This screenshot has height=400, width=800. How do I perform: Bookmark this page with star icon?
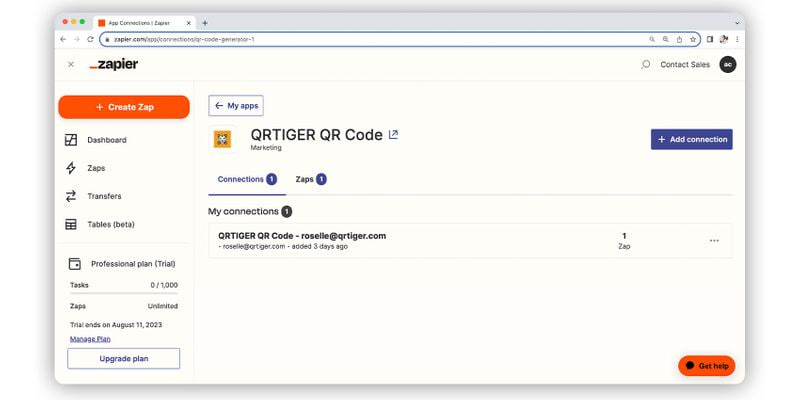pyautogui.click(x=693, y=39)
